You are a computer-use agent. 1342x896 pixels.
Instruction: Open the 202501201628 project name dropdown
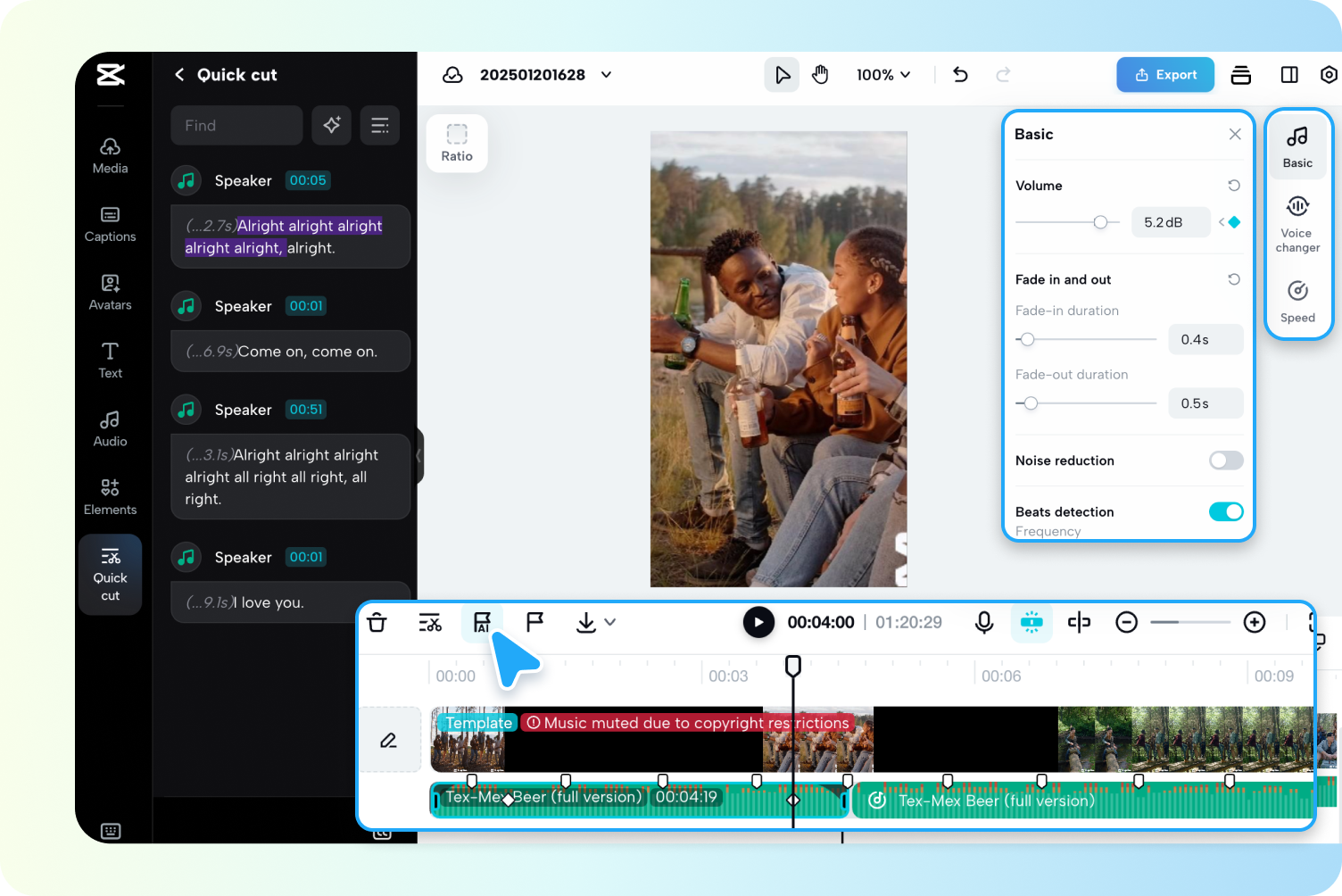point(606,75)
